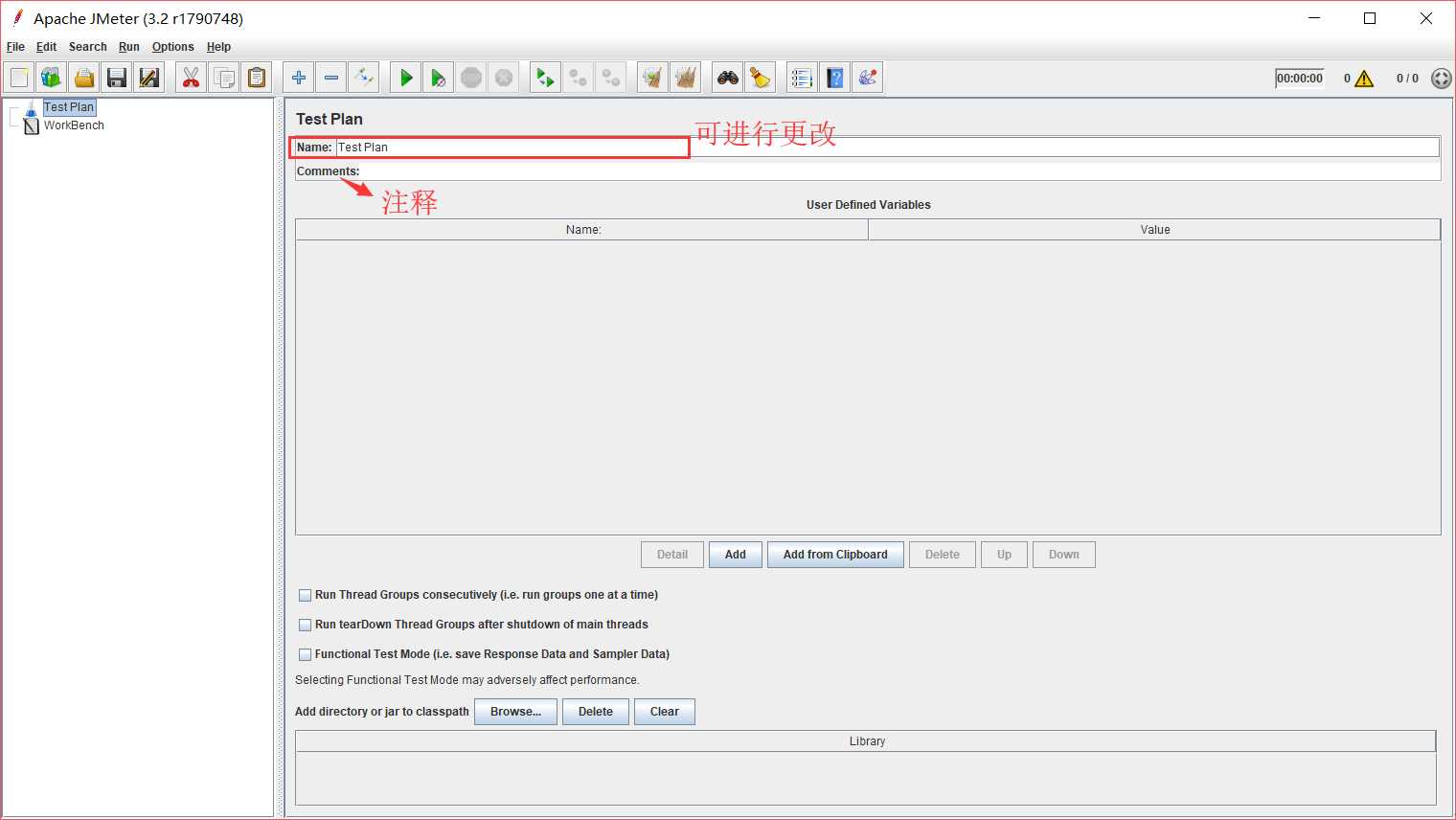Copy the selected node via toolbar
Image resolution: width=1456 pixels, height=820 pixels.
click(224, 78)
